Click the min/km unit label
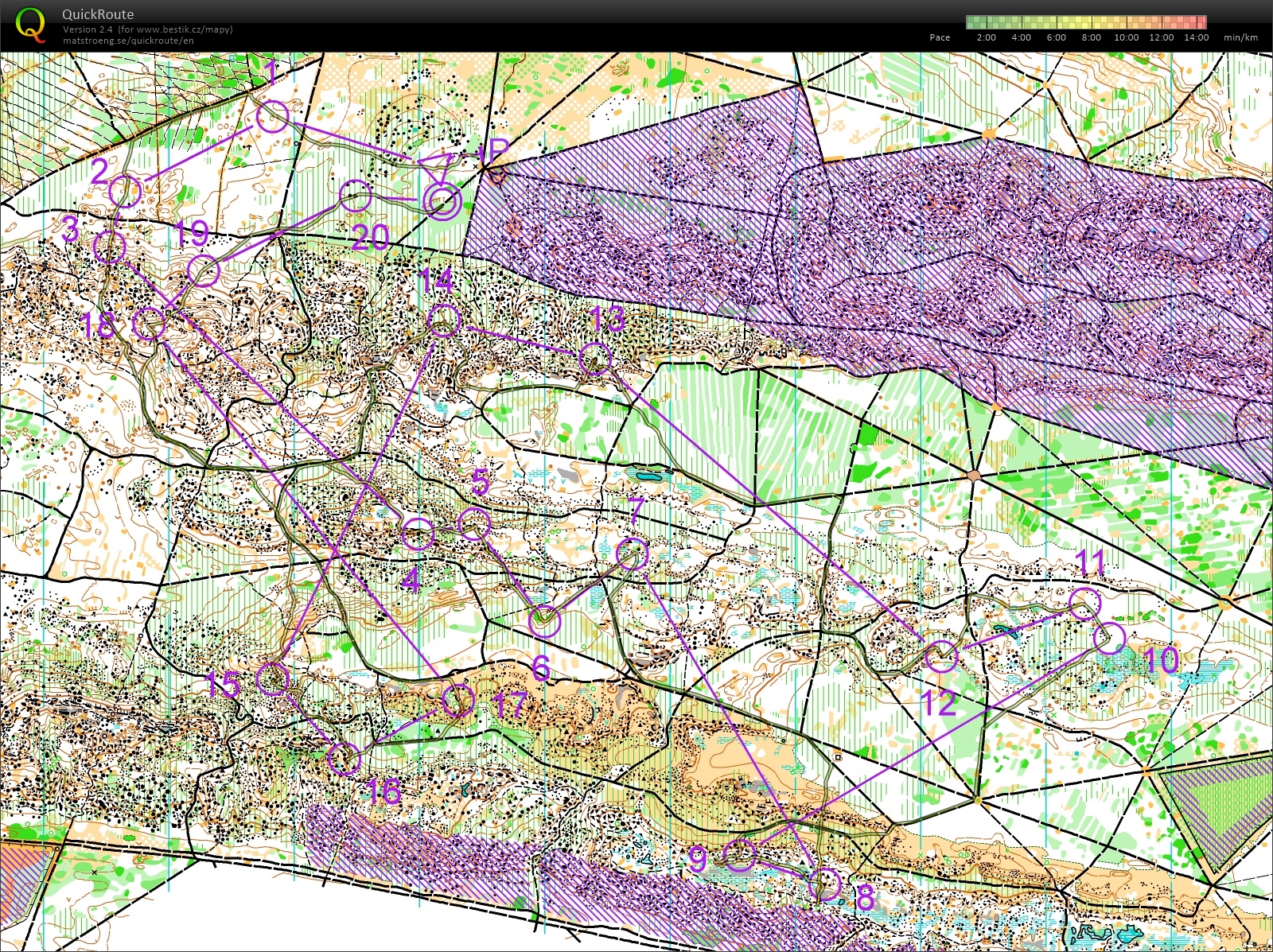This screenshot has height=952, width=1273. pyautogui.click(x=1239, y=37)
